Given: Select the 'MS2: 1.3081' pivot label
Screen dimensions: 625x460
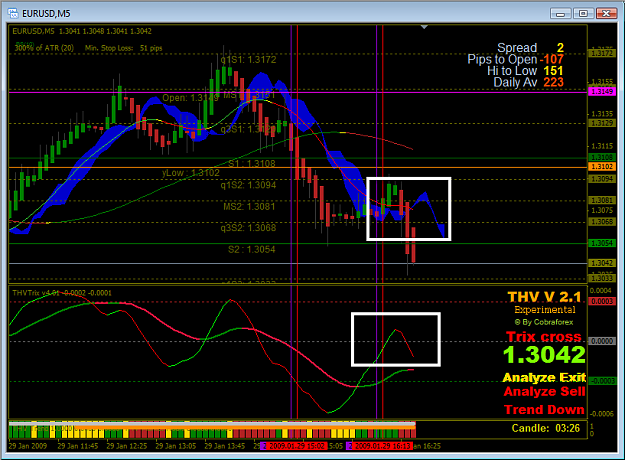Looking at the screenshot, I should [x=249, y=206].
